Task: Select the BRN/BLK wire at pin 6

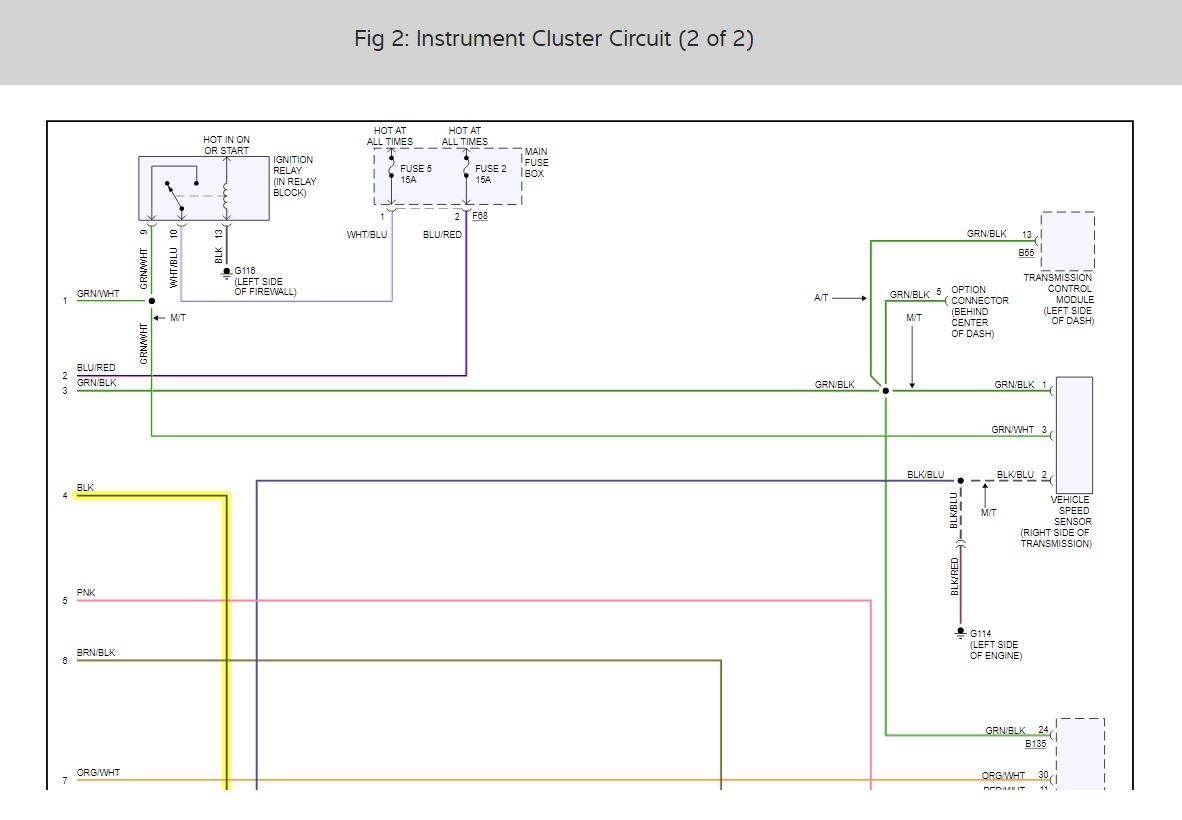Action: pyautogui.click(x=398, y=660)
